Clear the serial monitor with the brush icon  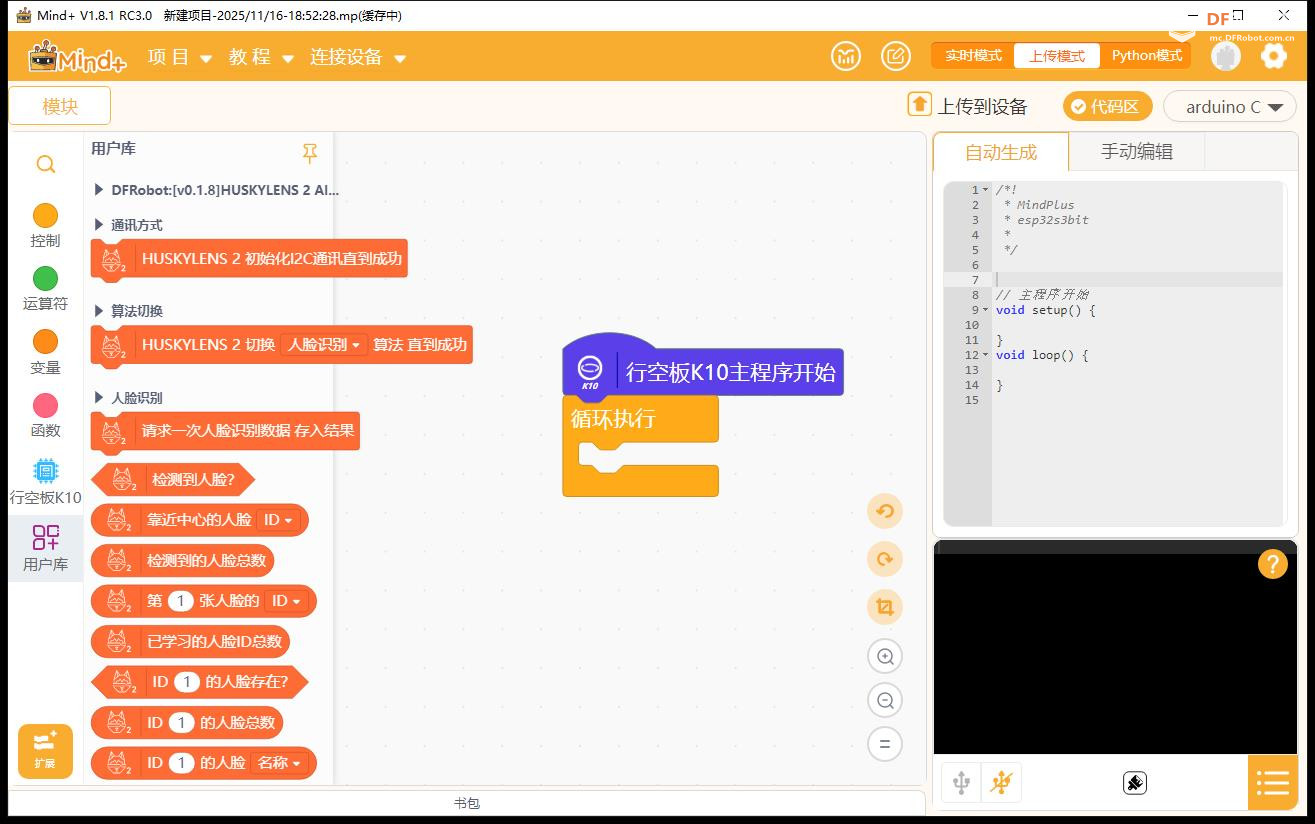1134,783
